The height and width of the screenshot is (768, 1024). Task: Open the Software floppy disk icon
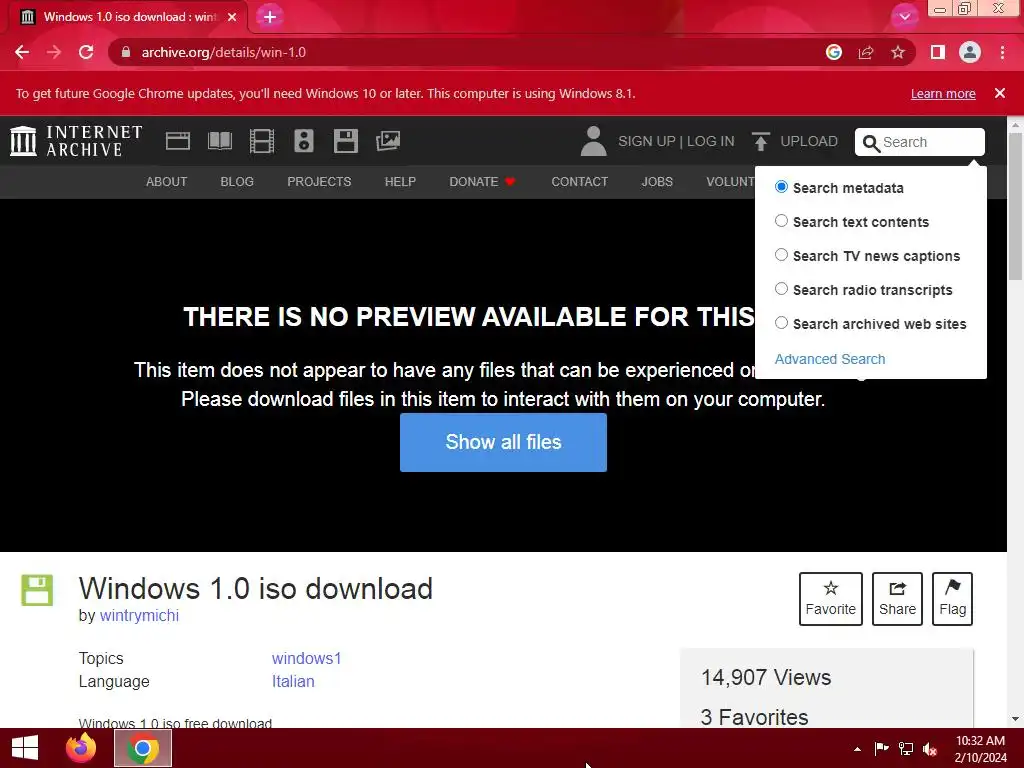point(345,141)
